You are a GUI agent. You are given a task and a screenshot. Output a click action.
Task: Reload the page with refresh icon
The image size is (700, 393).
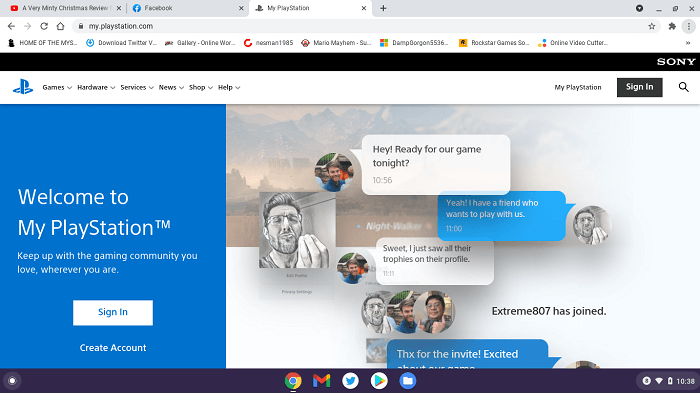tap(44, 26)
